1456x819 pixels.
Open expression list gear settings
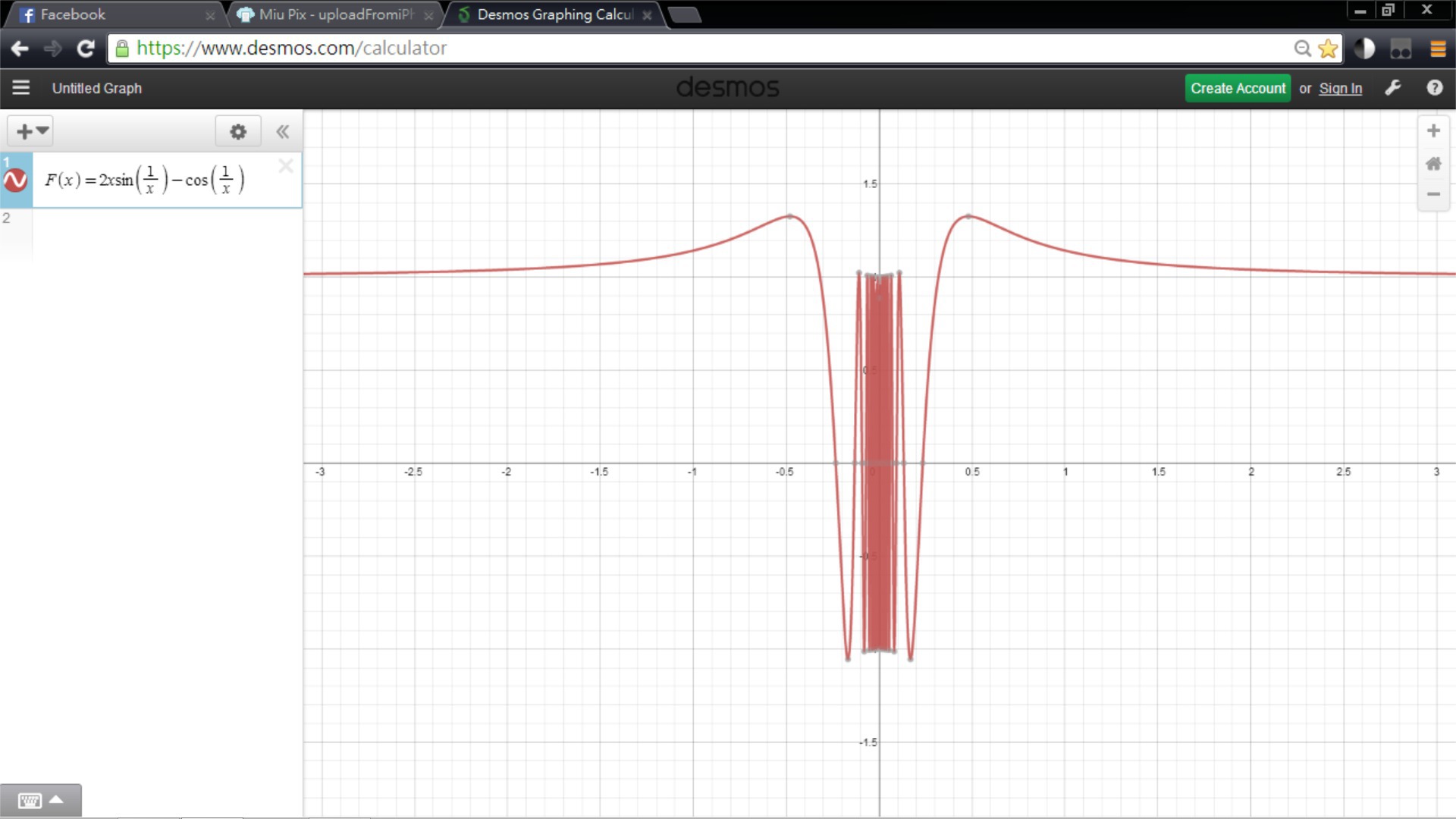point(238,132)
